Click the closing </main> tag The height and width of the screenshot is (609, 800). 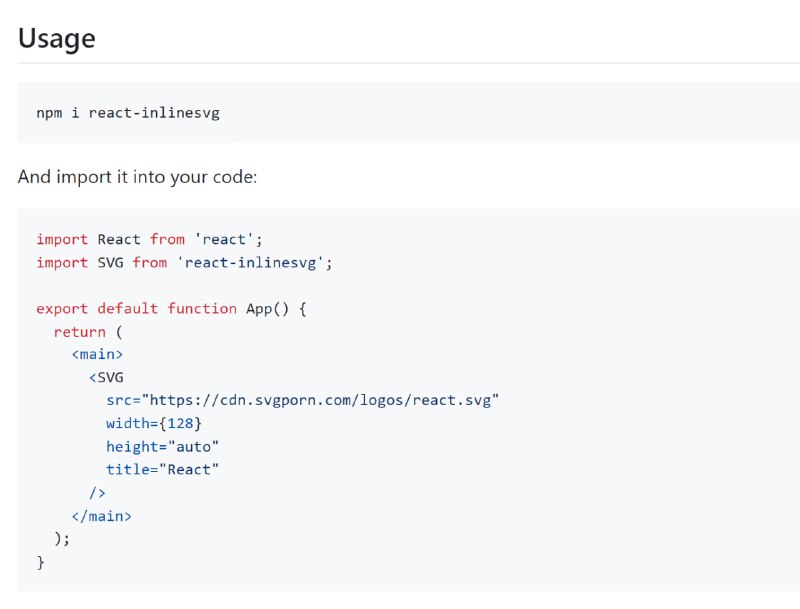click(x=102, y=516)
